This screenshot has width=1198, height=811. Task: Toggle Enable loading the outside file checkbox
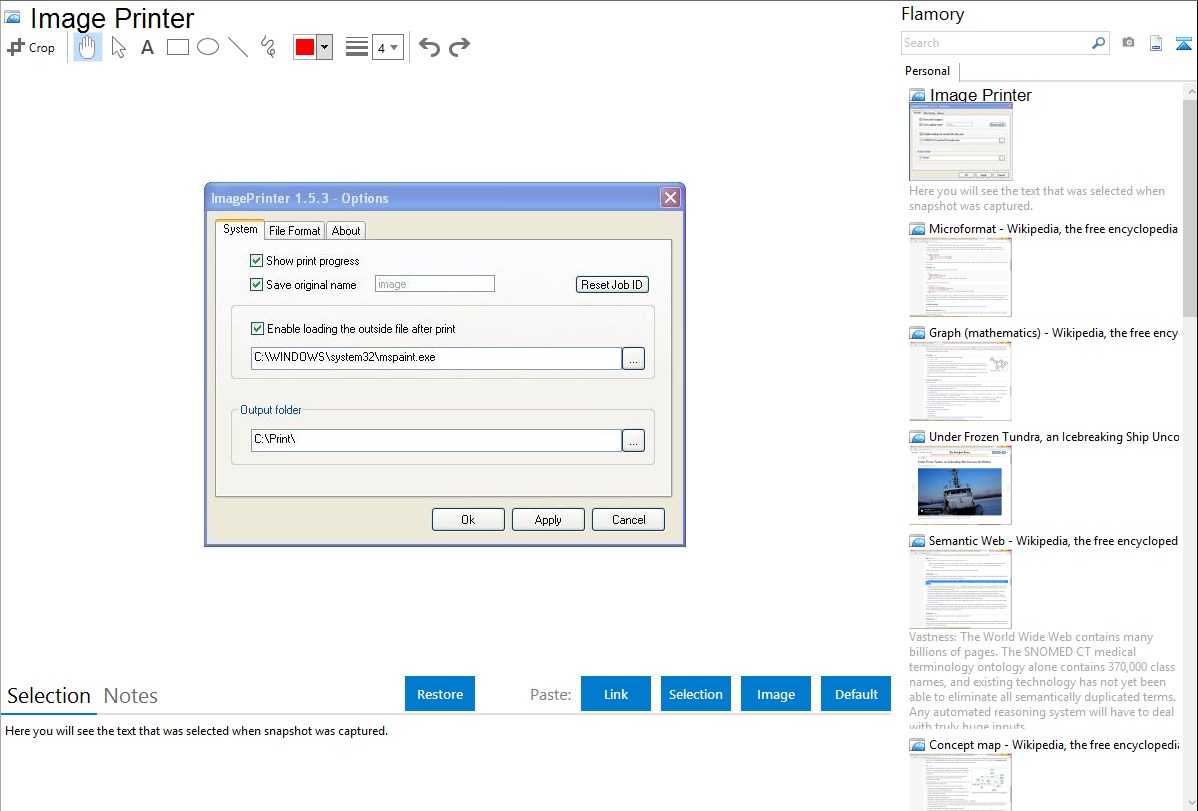coord(257,329)
